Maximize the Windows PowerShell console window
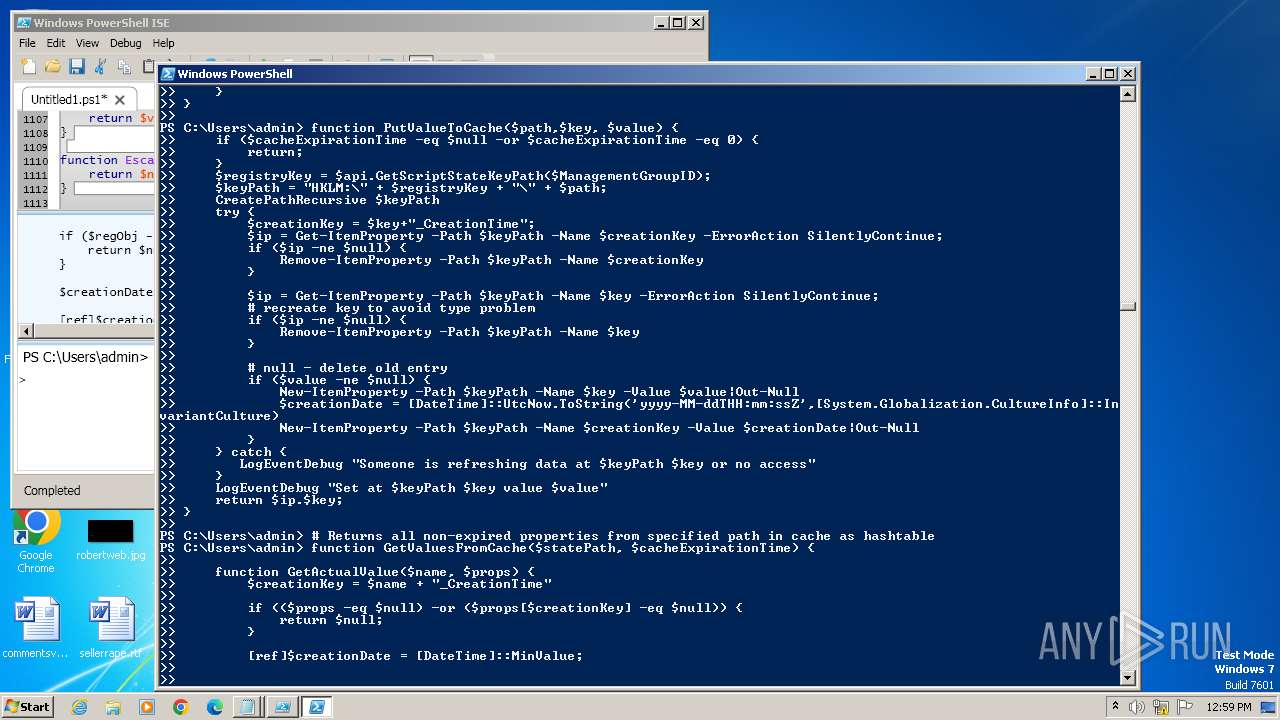The width and height of the screenshot is (1280, 720). click(1110, 74)
